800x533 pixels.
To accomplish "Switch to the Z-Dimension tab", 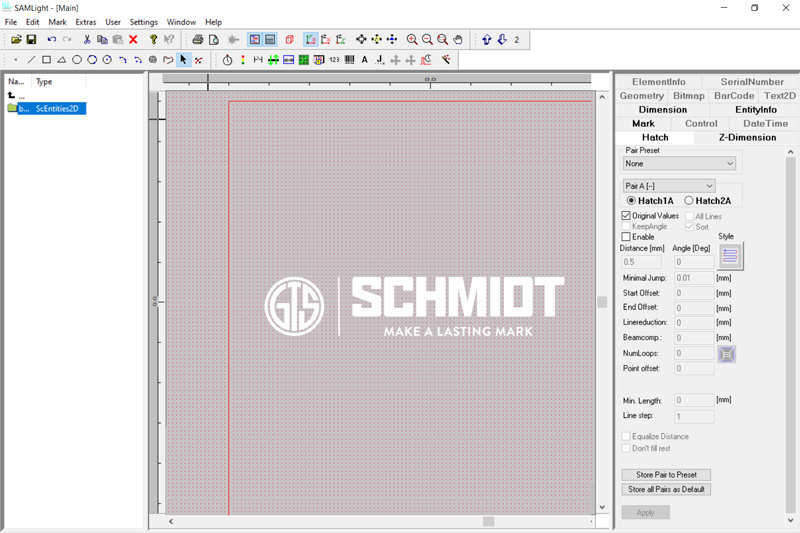I will click(747, 137).
